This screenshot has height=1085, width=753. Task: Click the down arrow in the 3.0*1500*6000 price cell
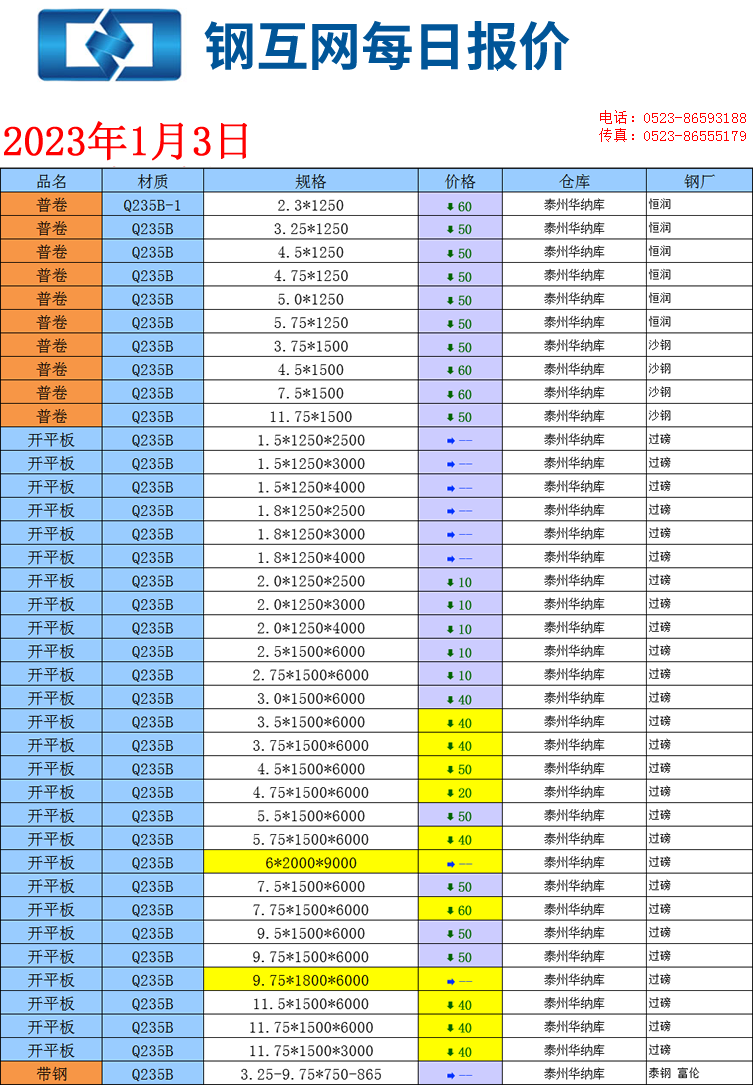point(450,700)
